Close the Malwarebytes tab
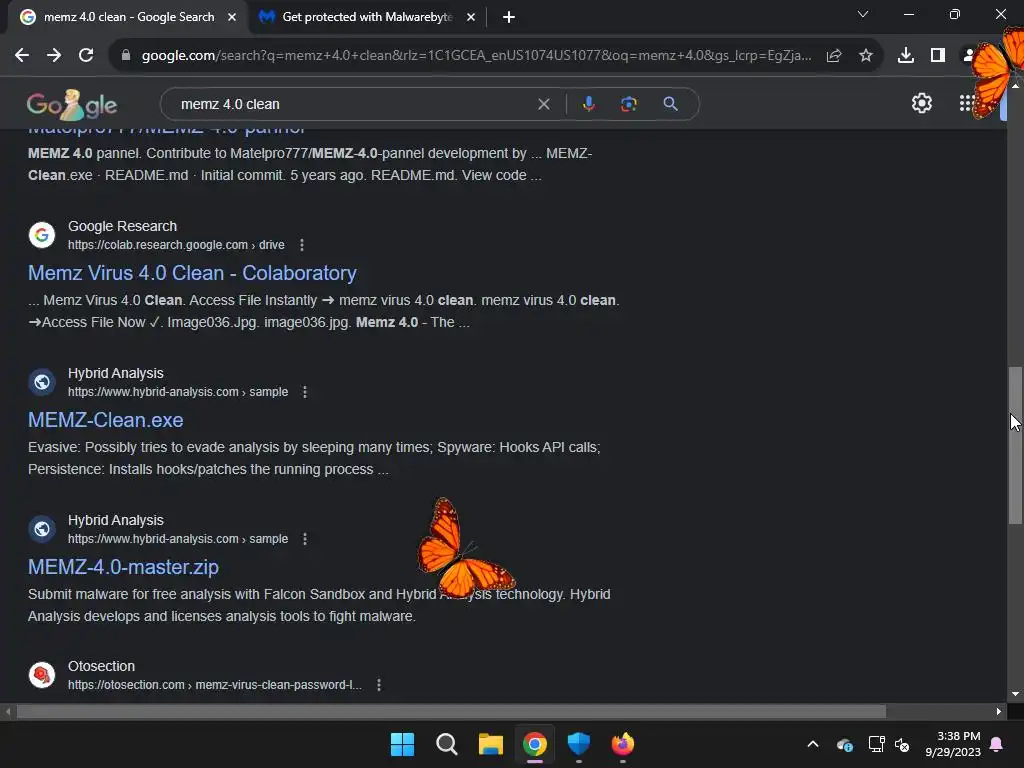The width and height of the screenshot is (1024, 768). click(x=471, y=17)
